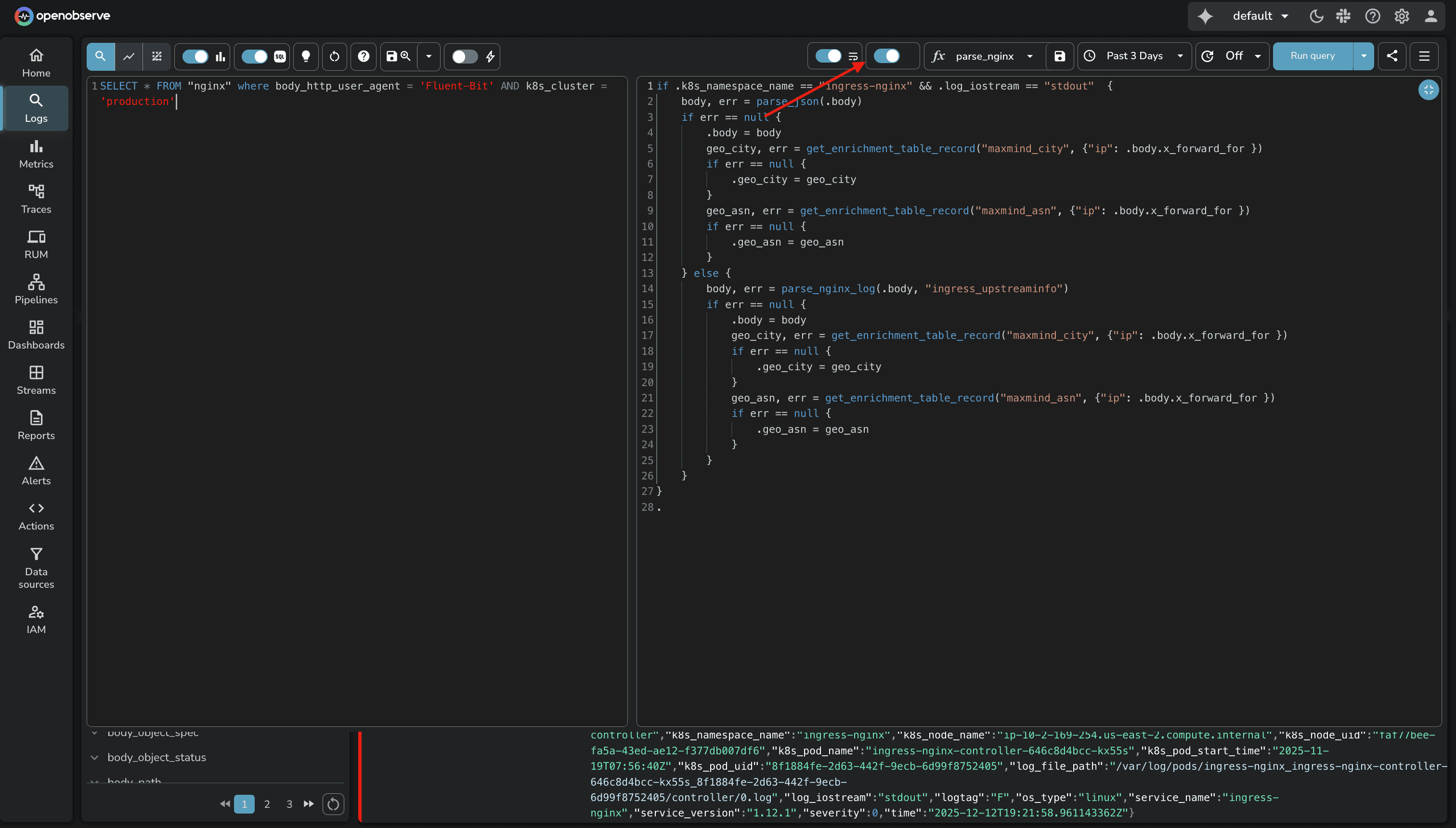This screenshot has height=828, width=1456.
Task: Click the refresh query icon
Action: [x=335, y=56]
